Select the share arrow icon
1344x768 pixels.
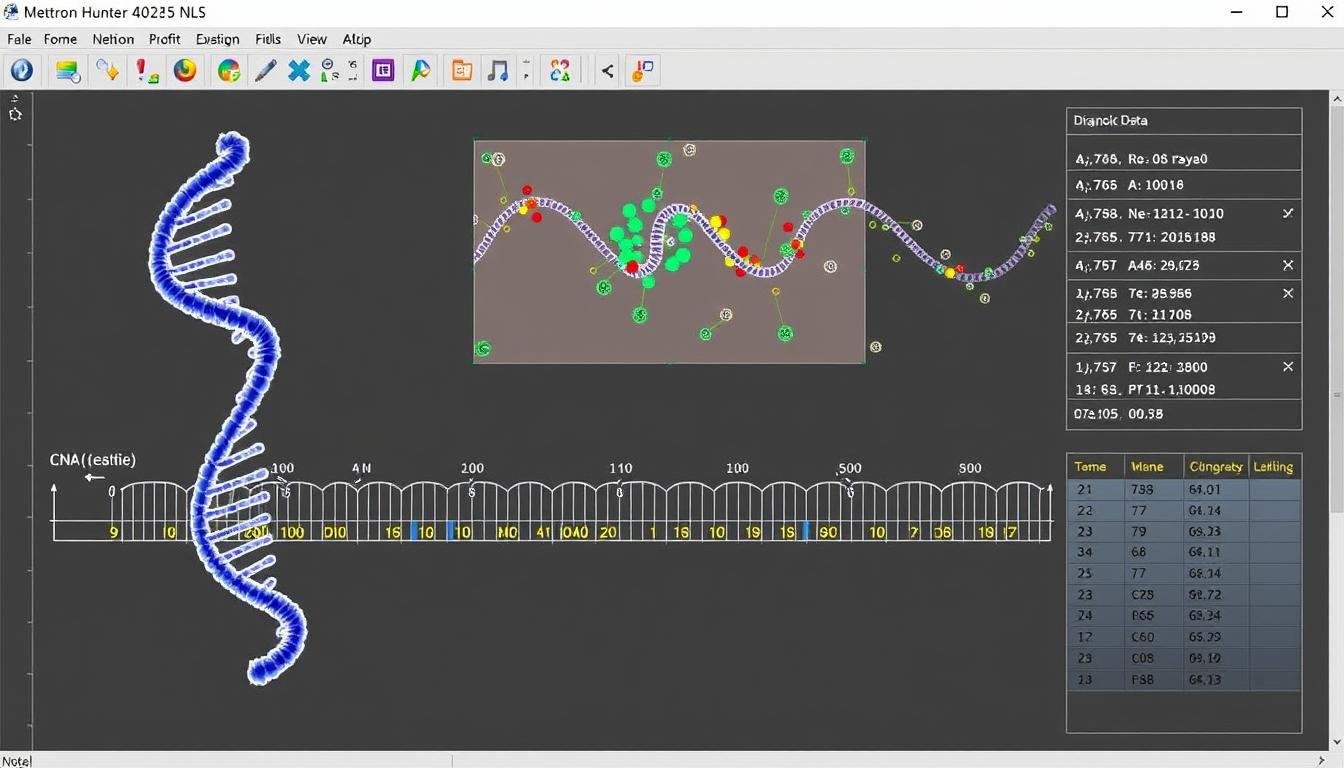click(x=606, y=70)
